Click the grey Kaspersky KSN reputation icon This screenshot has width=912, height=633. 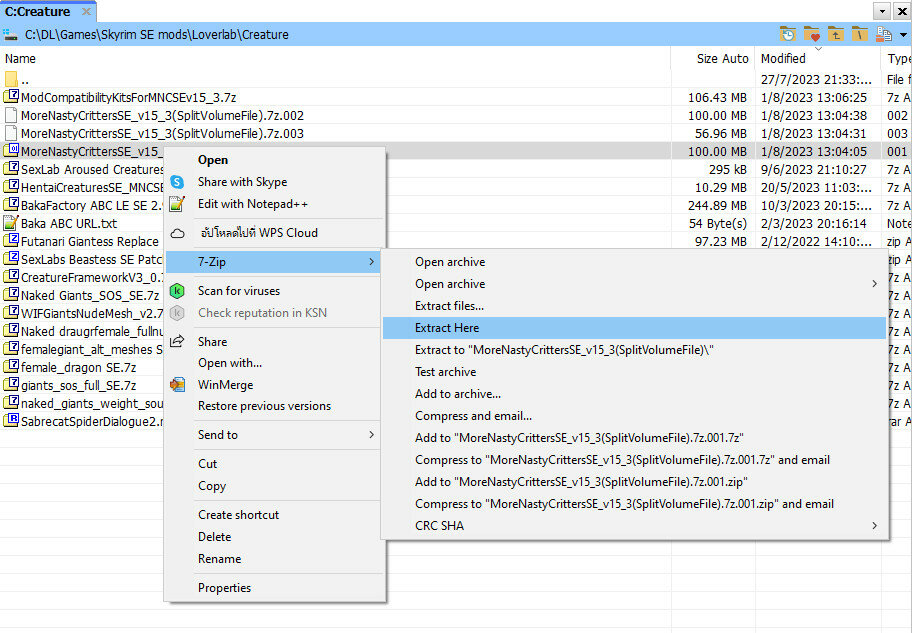pyautogui.click(x=177, y=313)
